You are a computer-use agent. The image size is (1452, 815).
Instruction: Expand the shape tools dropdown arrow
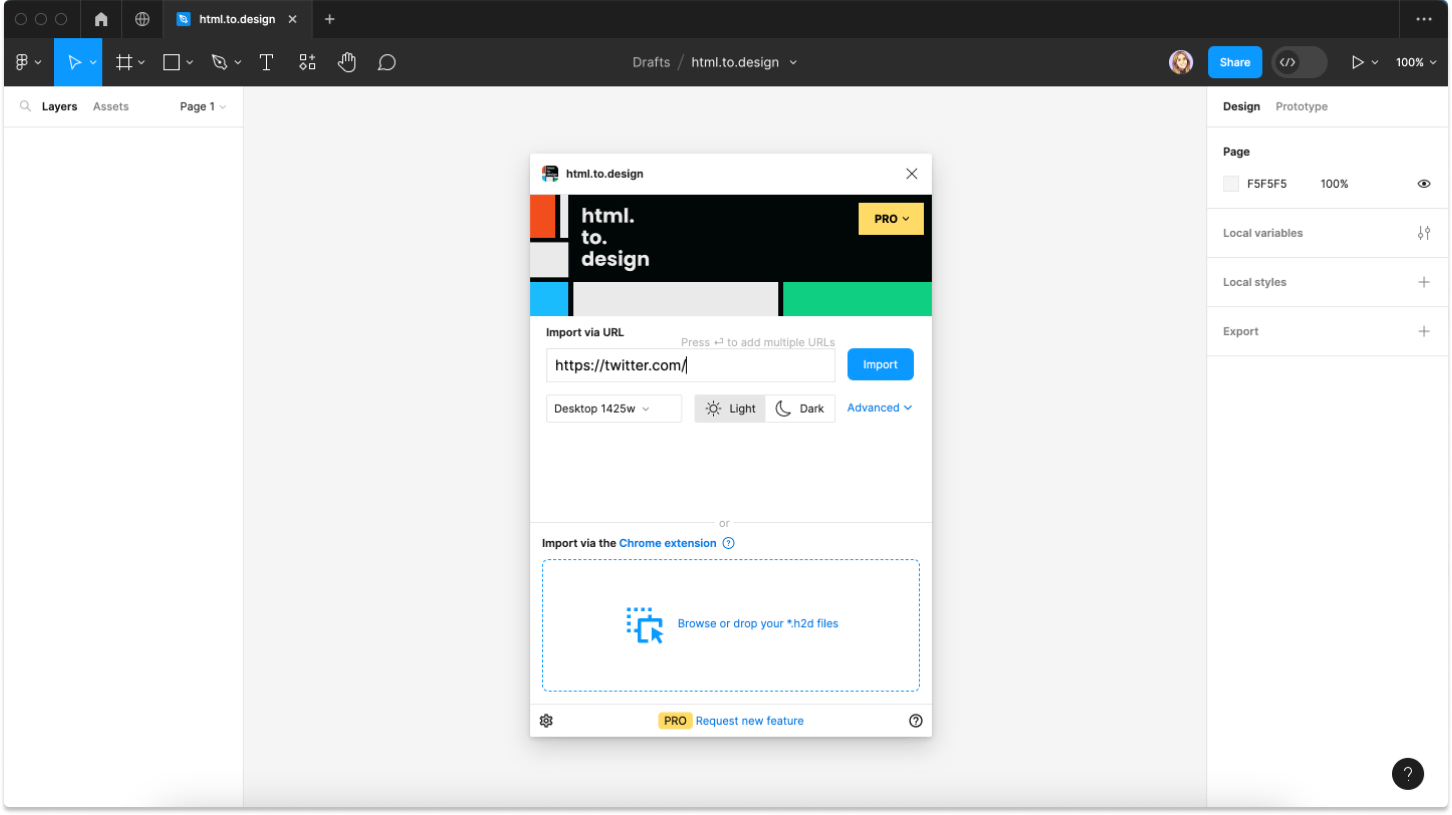tap(189, 62)
